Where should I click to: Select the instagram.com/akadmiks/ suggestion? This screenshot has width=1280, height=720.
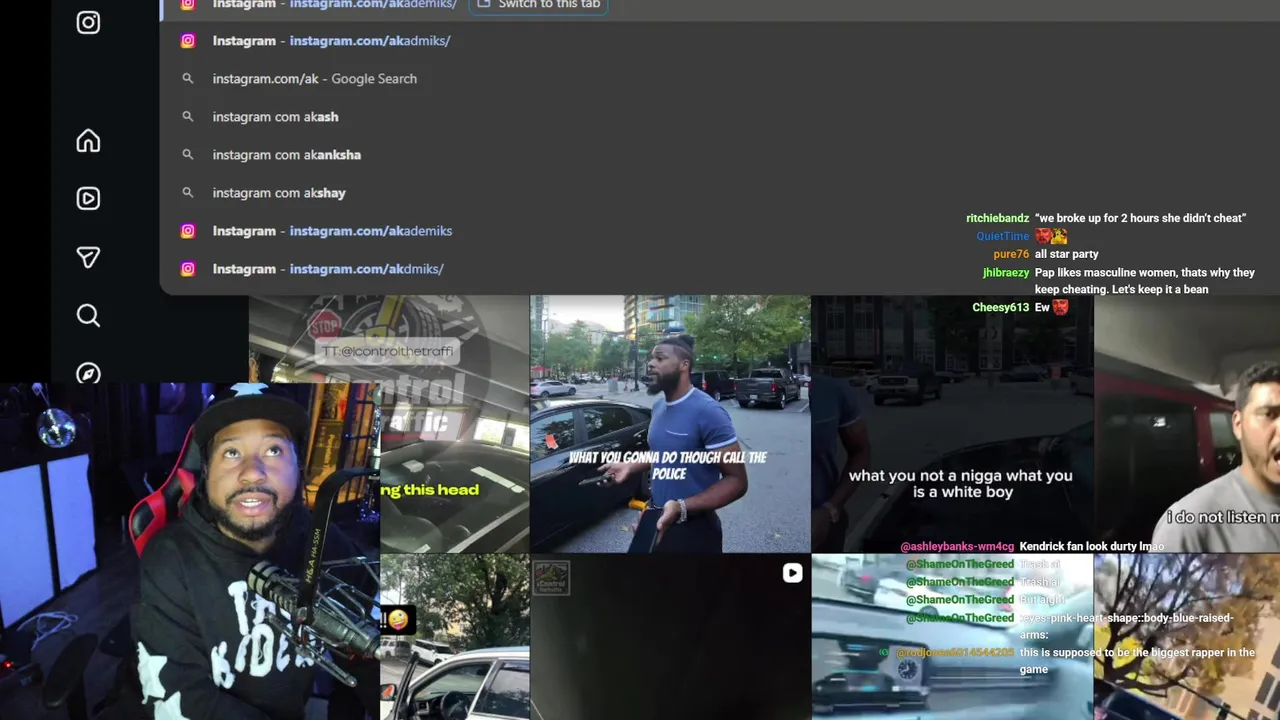[720, 41]
